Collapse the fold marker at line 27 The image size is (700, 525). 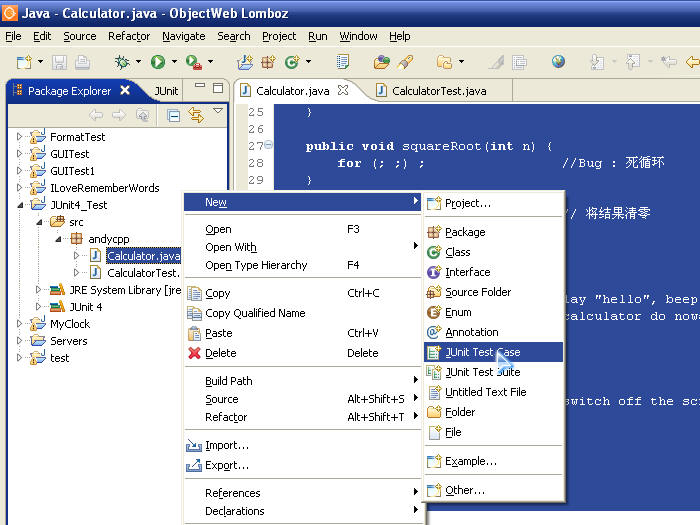(268, 146)
